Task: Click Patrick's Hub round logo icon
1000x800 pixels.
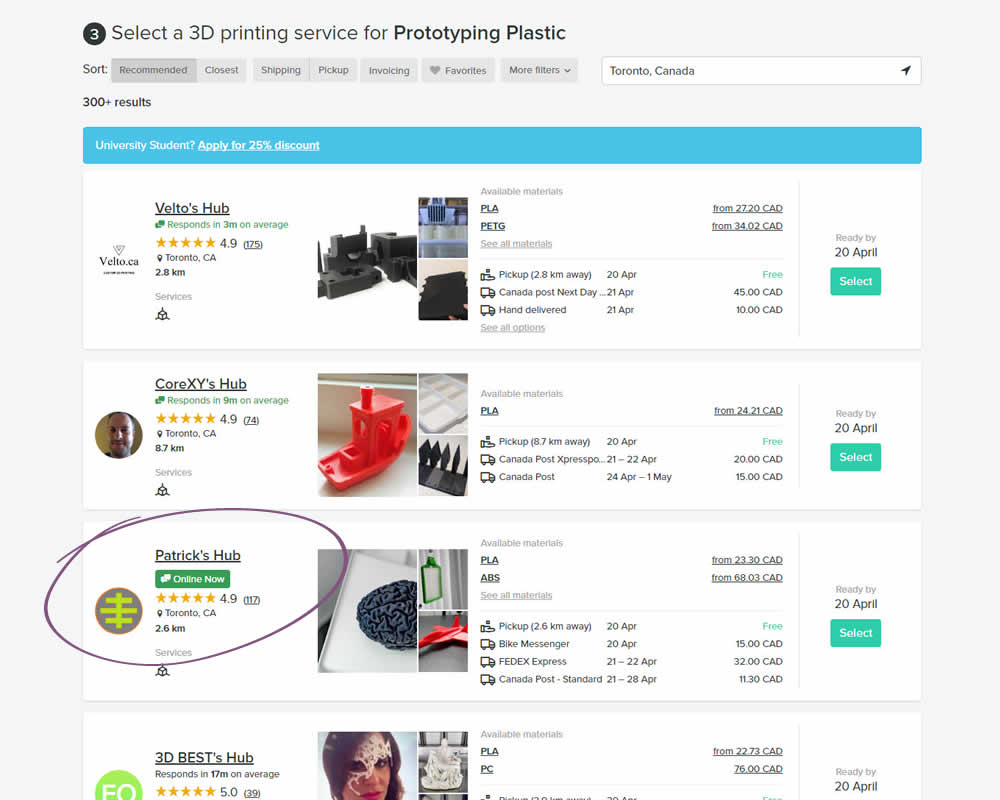Action: coord(119,611)
